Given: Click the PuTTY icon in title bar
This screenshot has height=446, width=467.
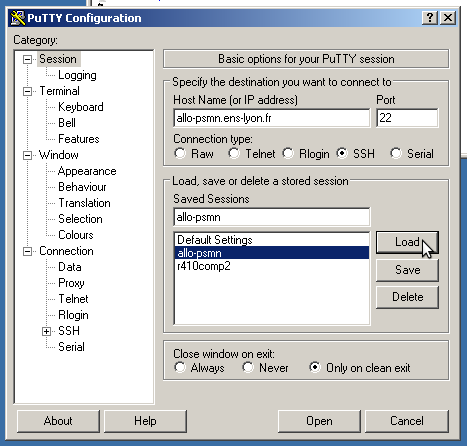Looking at the screenshot, I should click(18, 18).
